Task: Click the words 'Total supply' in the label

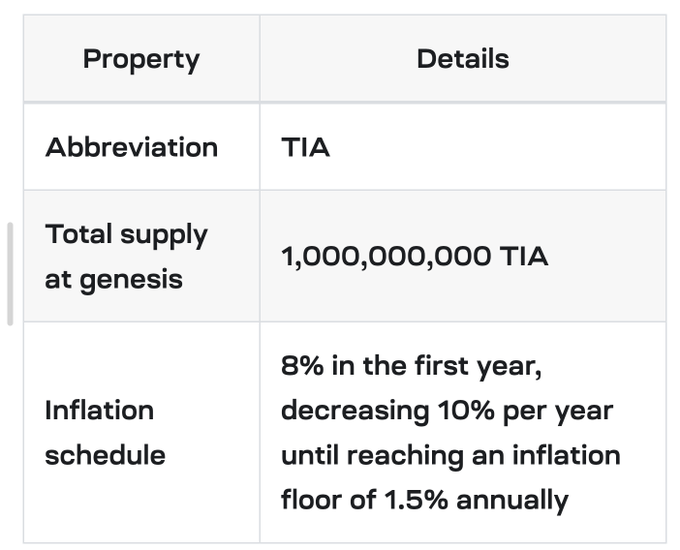Action: click(126, 235)
